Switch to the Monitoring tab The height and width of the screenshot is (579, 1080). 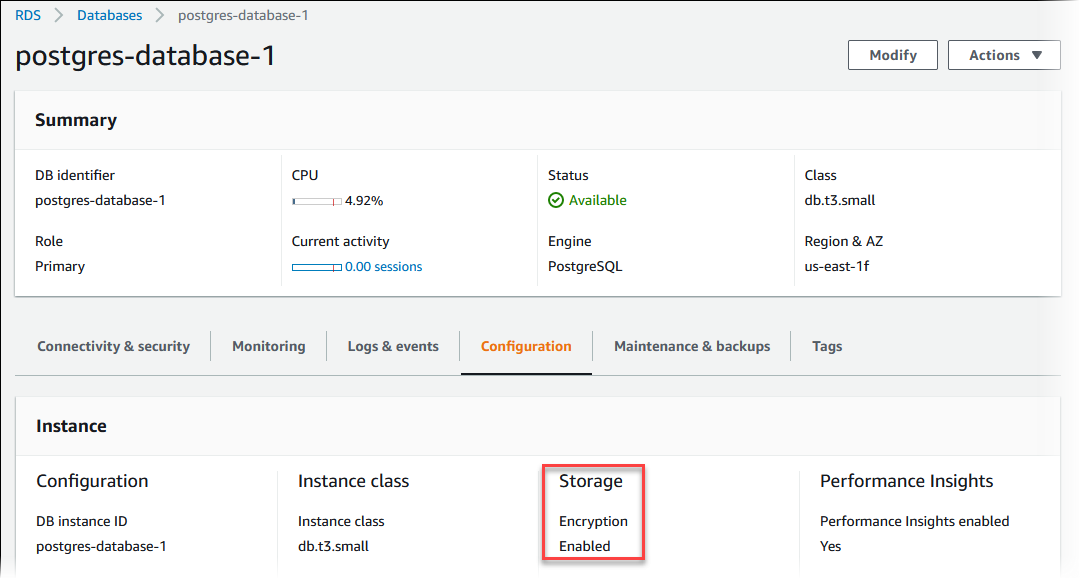click(268, 346)
